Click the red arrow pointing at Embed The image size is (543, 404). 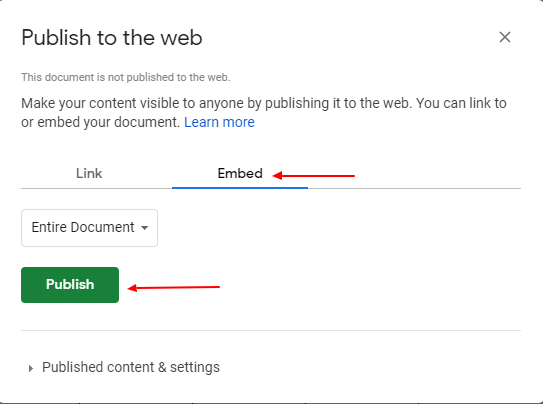coord(314,176)
